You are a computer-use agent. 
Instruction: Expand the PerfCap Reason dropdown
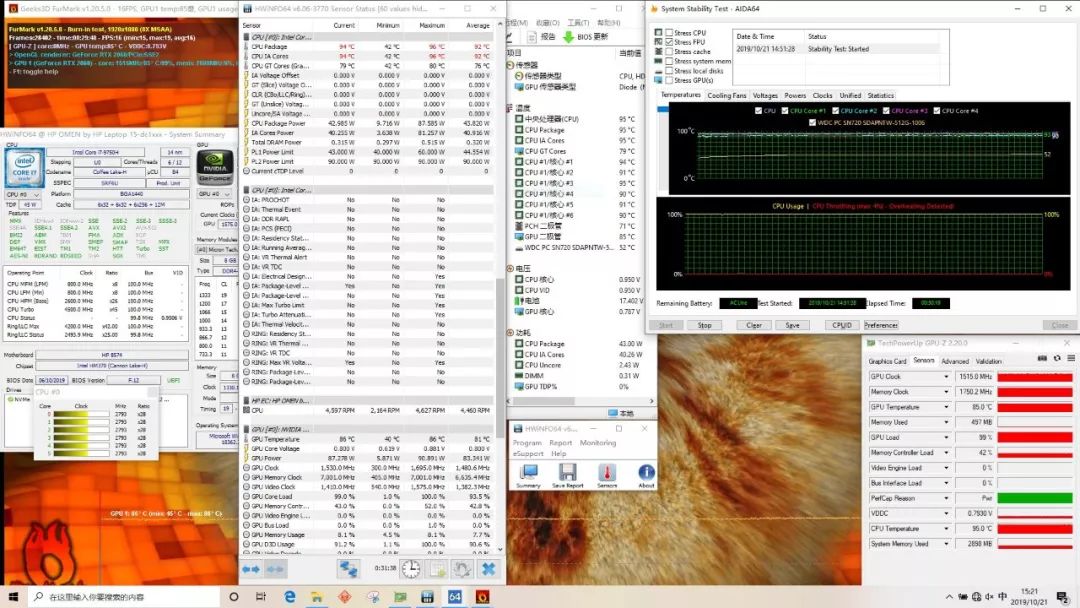pyautogui.click(x=946, y=498)
